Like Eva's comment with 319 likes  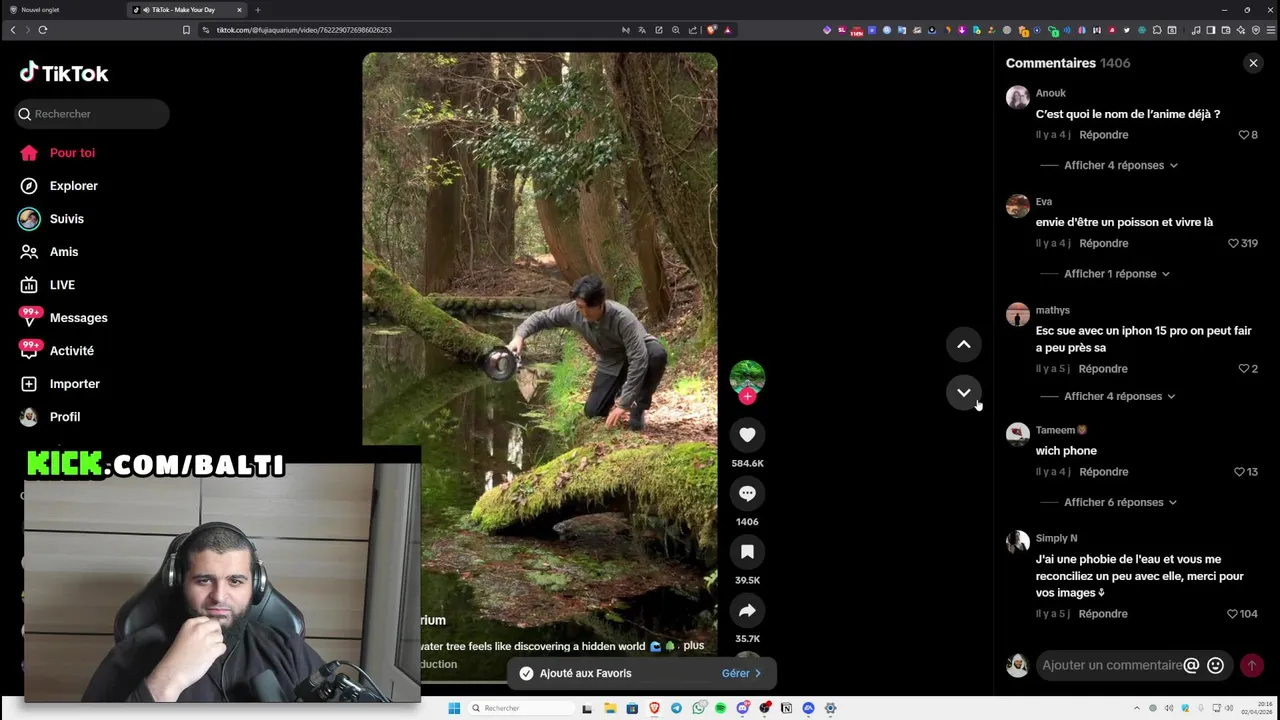1233,243
